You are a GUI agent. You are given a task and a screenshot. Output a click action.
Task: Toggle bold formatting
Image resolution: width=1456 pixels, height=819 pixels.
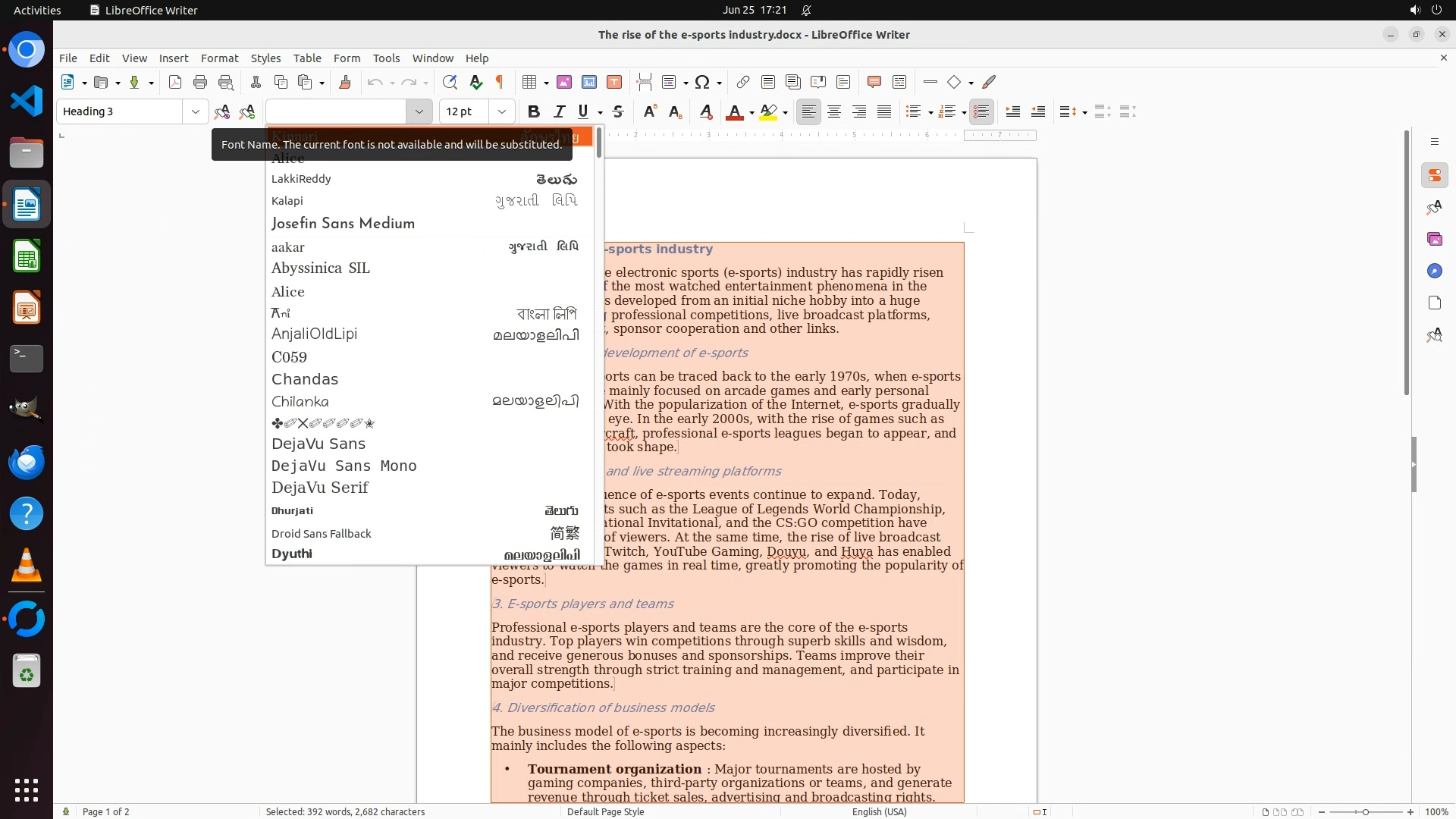[x=534, y=111]
